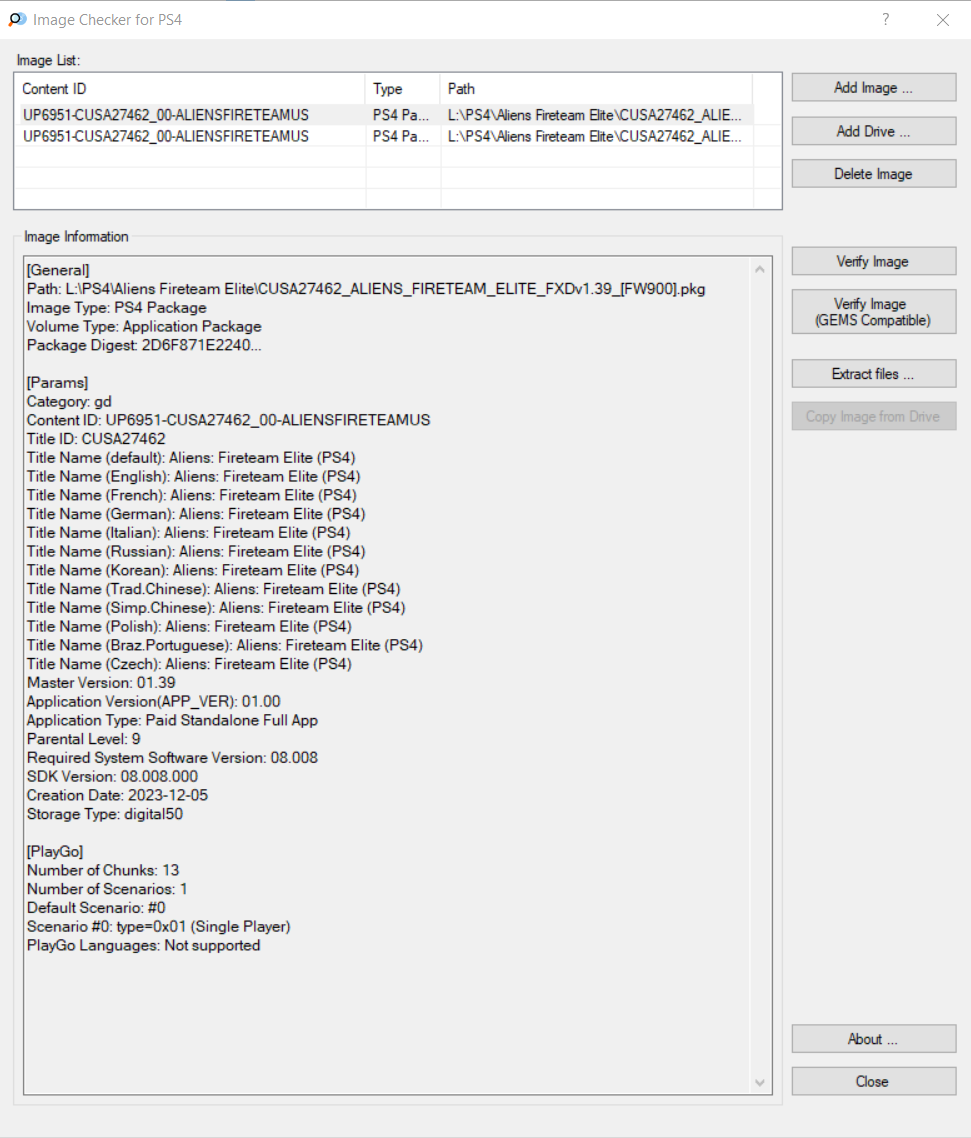Click Title Name (Korean) line

[x=192, y=570]
